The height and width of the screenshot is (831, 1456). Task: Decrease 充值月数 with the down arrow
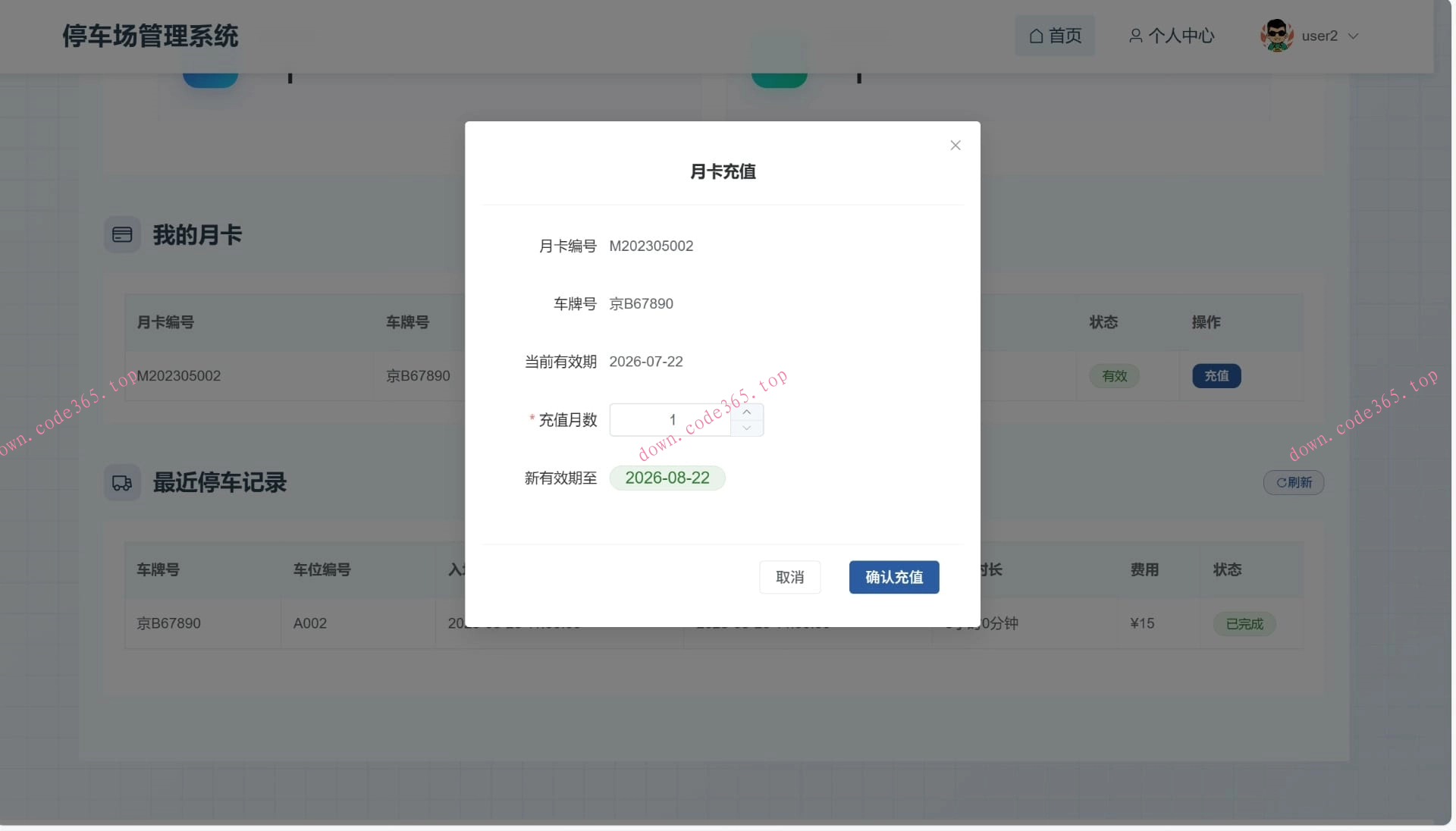point(747,428)
